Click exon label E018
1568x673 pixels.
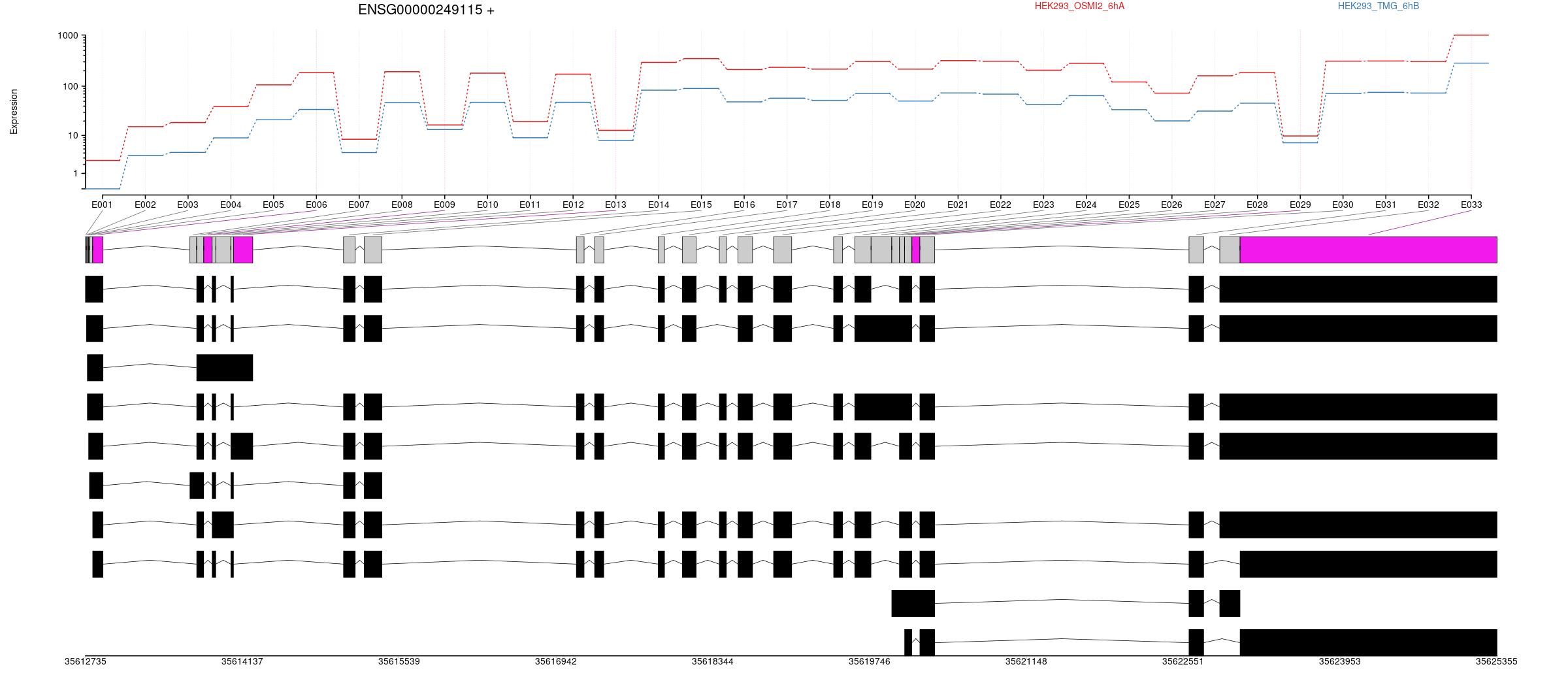click(x=830, y=205)
